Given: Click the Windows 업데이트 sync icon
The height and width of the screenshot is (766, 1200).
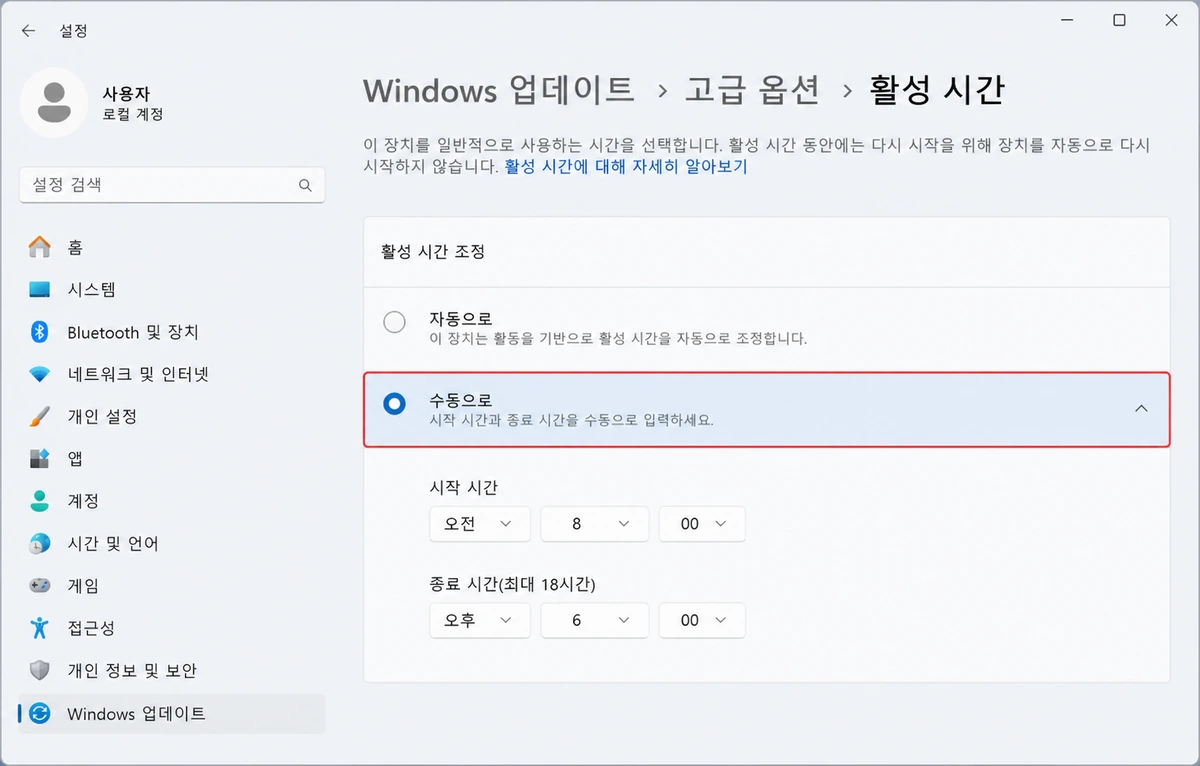Looking at the screenshot, I should [39, 713].
